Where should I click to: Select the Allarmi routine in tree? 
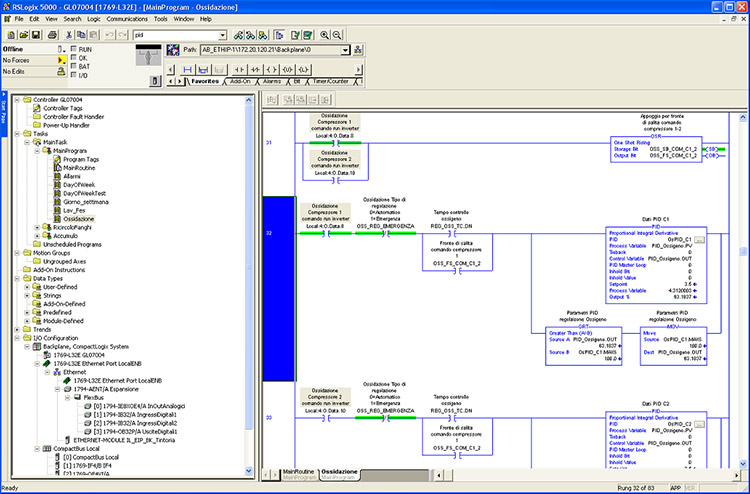[71, 176]
